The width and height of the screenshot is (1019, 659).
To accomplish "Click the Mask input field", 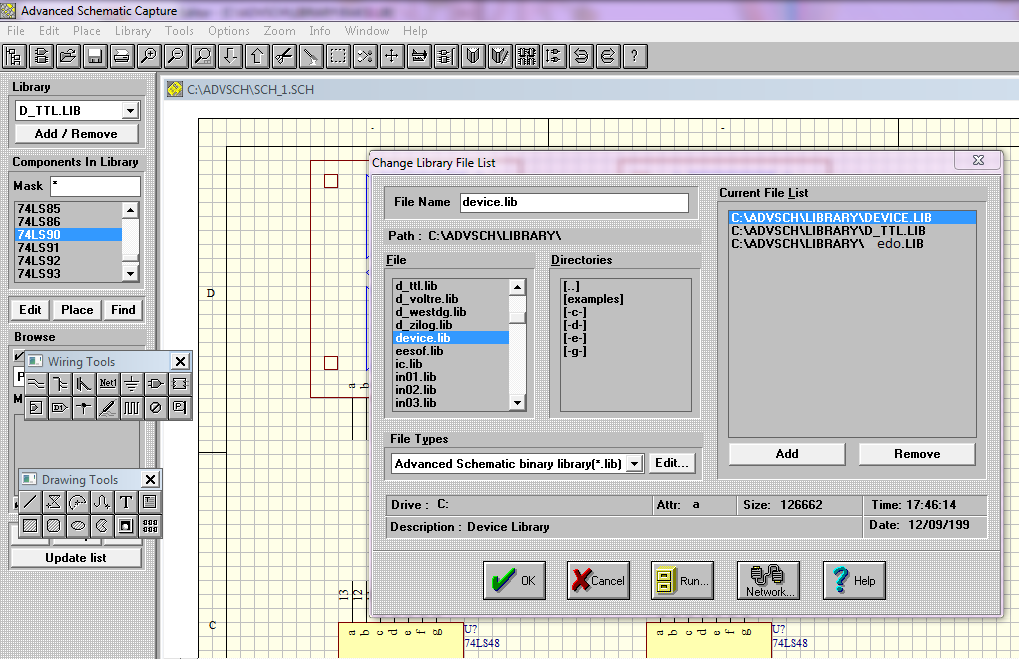I will [x=96, y=186].
